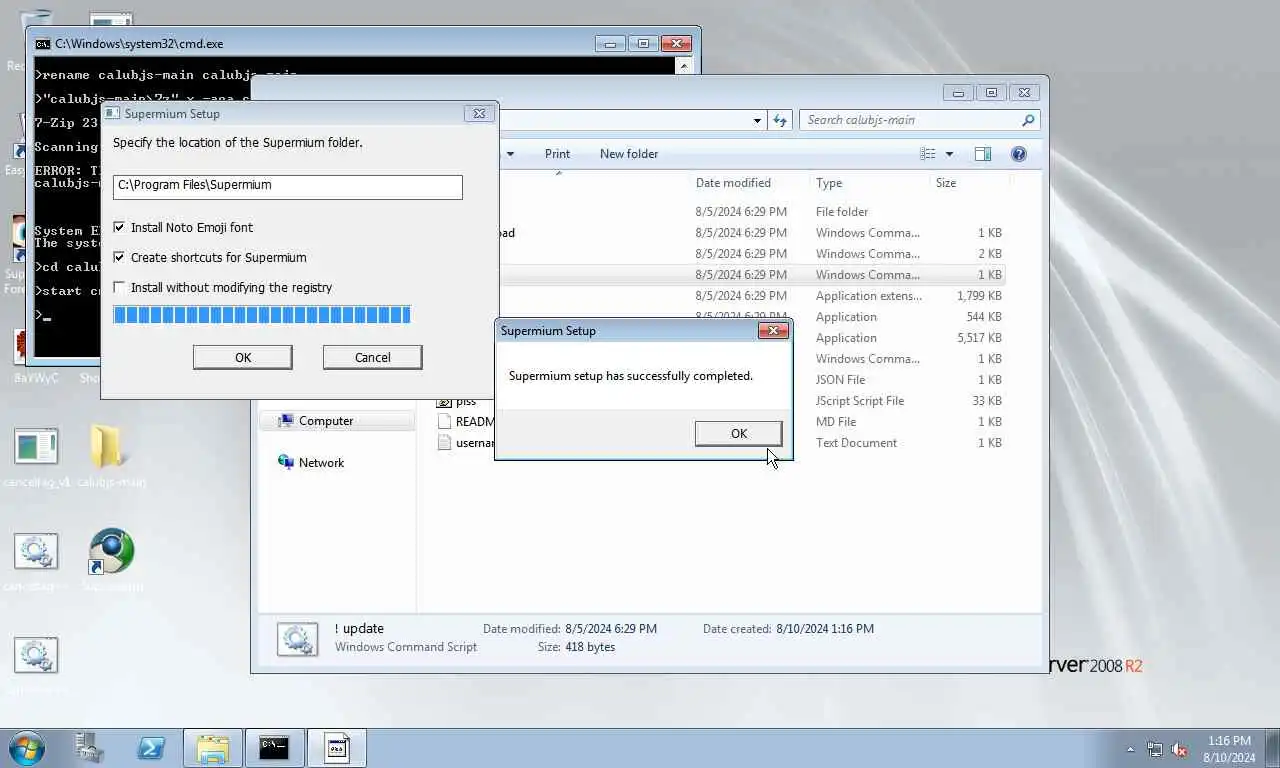Click the Supermium Setup title bar icon
The width and height of the screenshot is (1280, 768).
[112, 114]
